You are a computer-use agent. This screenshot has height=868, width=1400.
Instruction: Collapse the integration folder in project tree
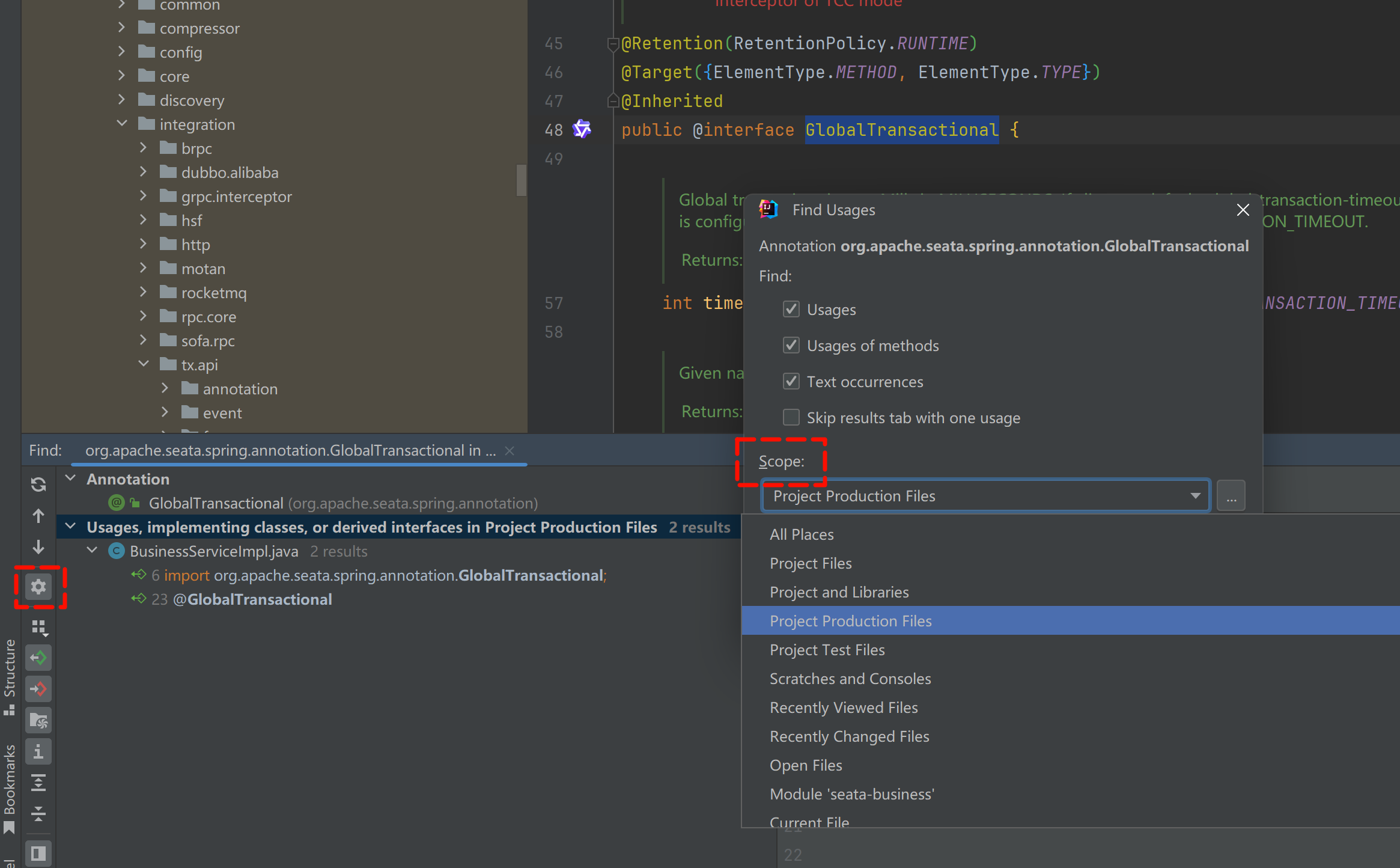click(x=122, y=124)
